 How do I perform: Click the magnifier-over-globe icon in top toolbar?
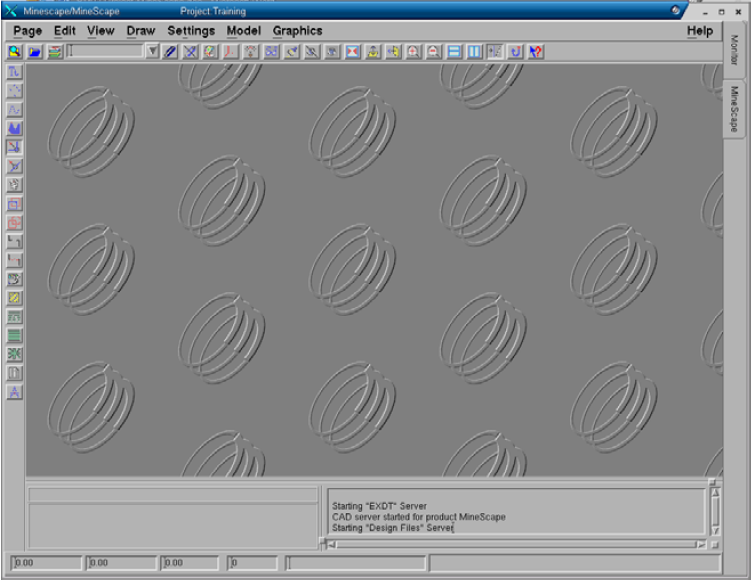click(14, 51)
